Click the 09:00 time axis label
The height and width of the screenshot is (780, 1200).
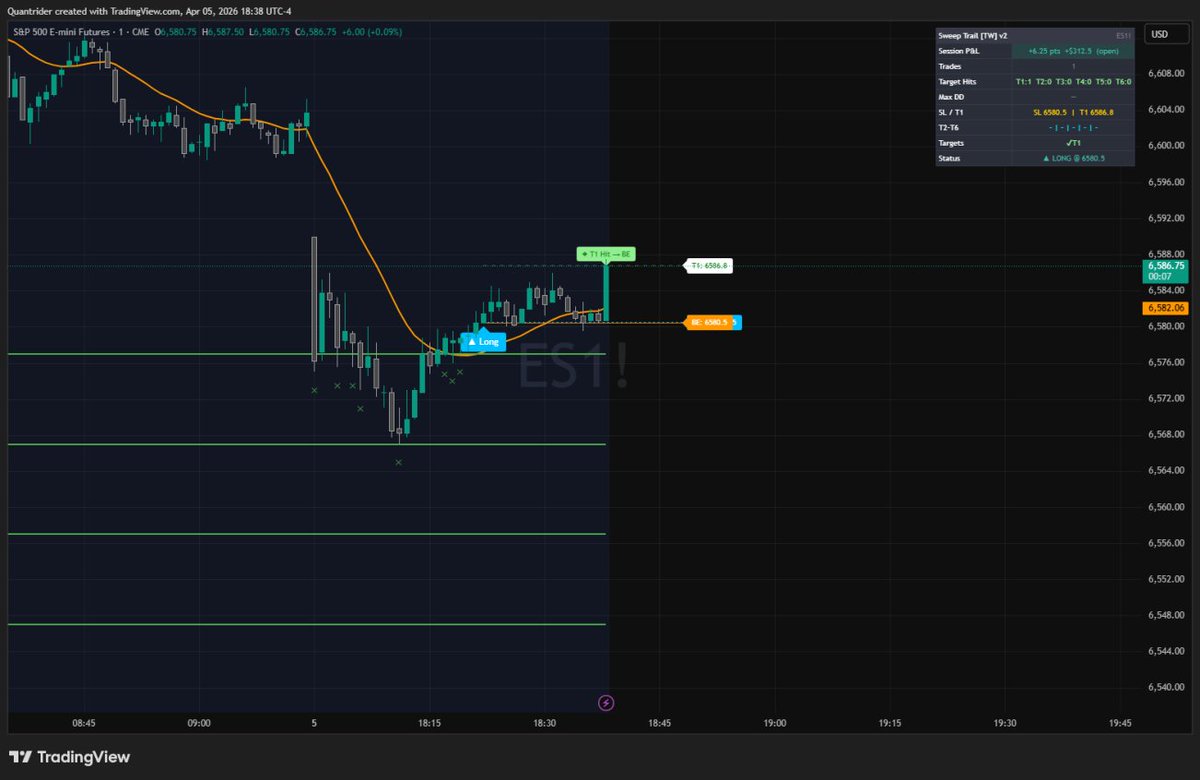199,722
